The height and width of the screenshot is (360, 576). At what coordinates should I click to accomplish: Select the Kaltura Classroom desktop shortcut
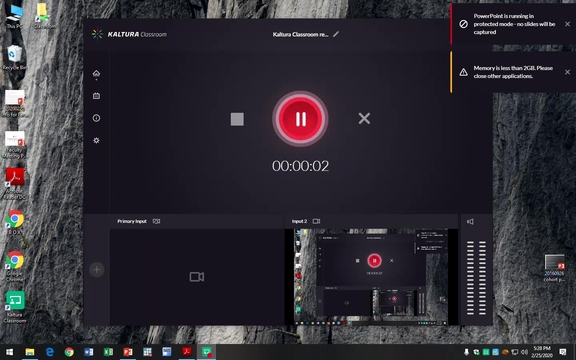click(15, 307)
